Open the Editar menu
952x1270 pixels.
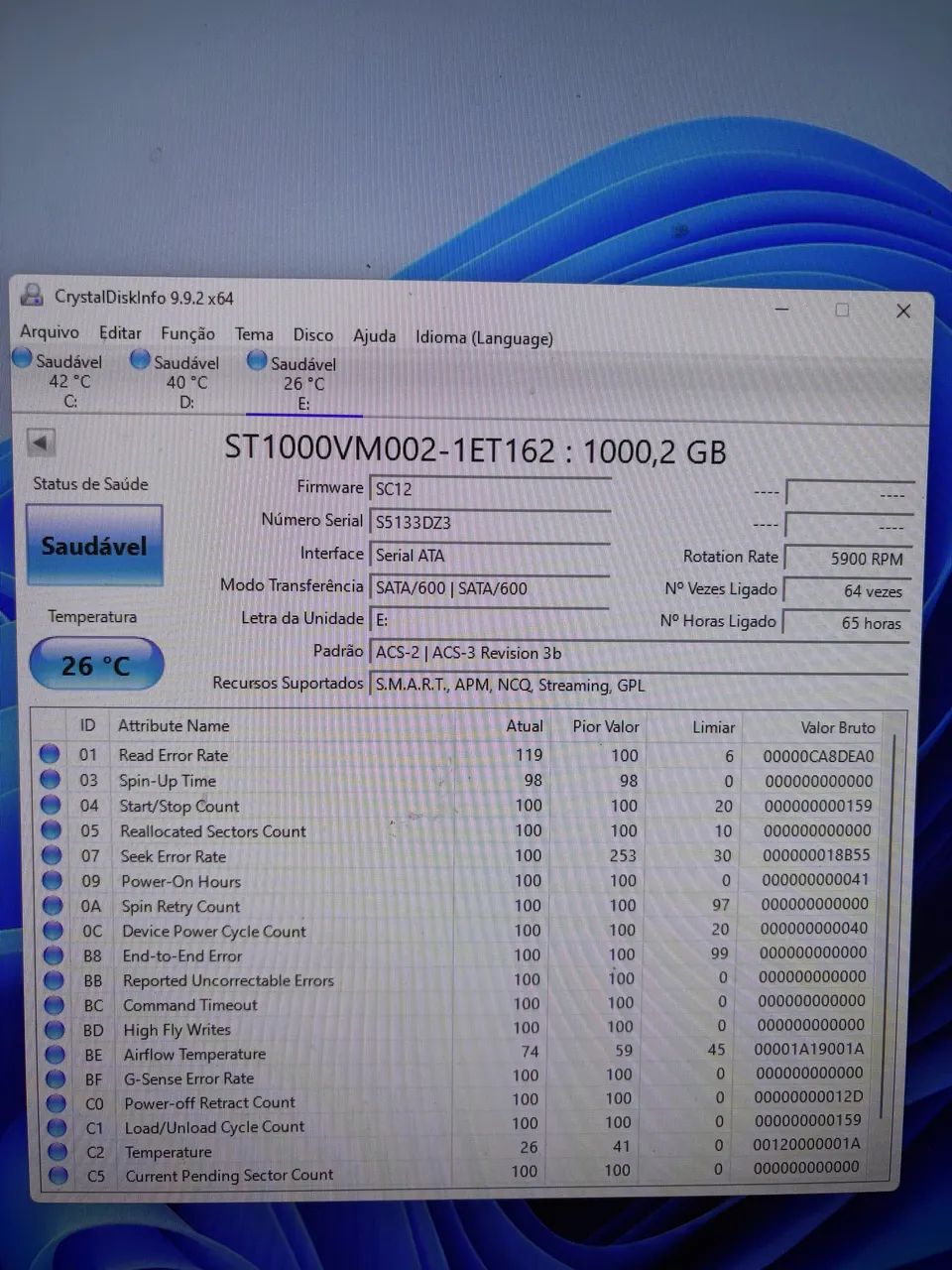tap(120, 333)
